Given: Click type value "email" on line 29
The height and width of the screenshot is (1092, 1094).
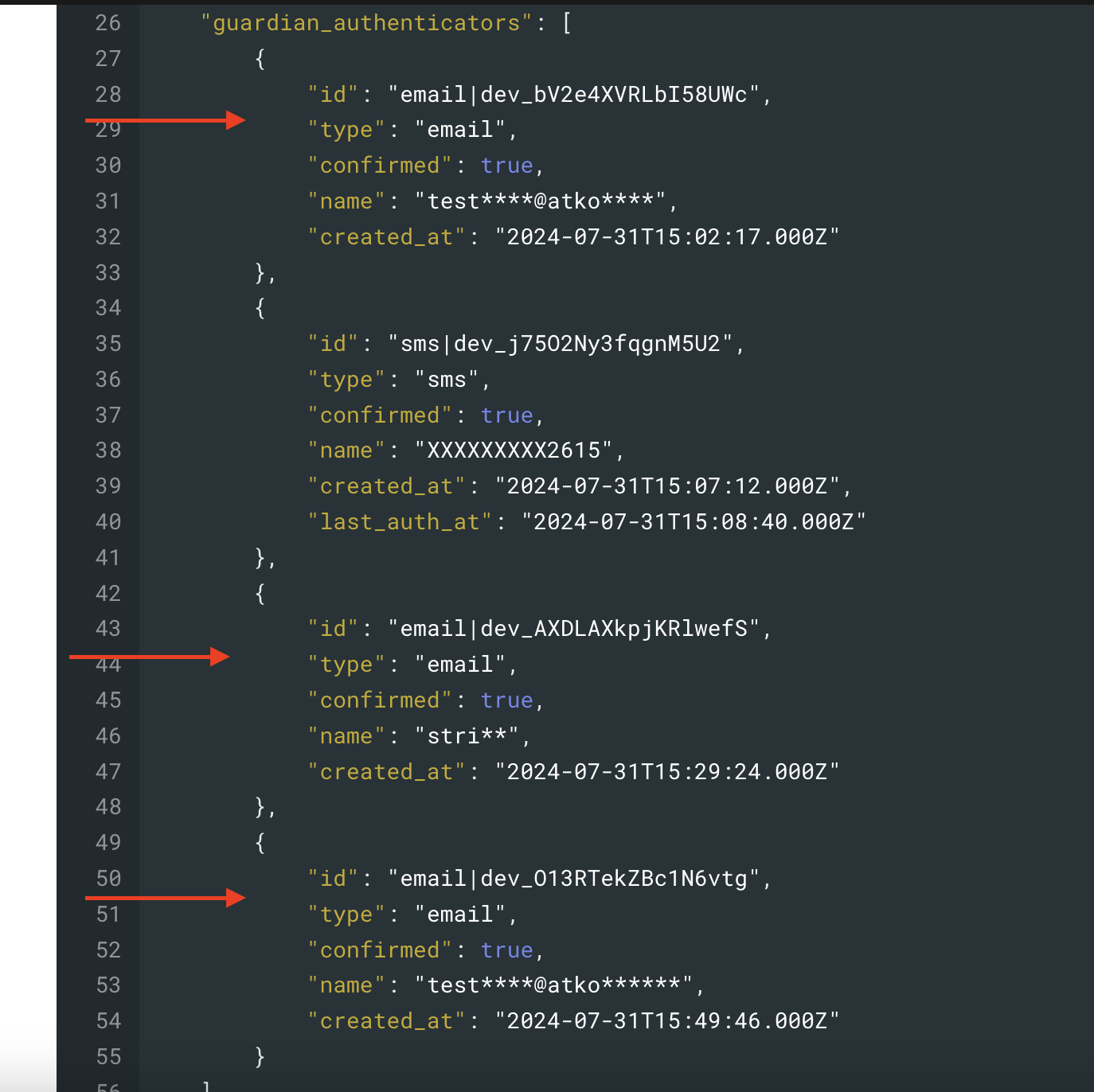Looking at the screenshot, I should 460,130.
